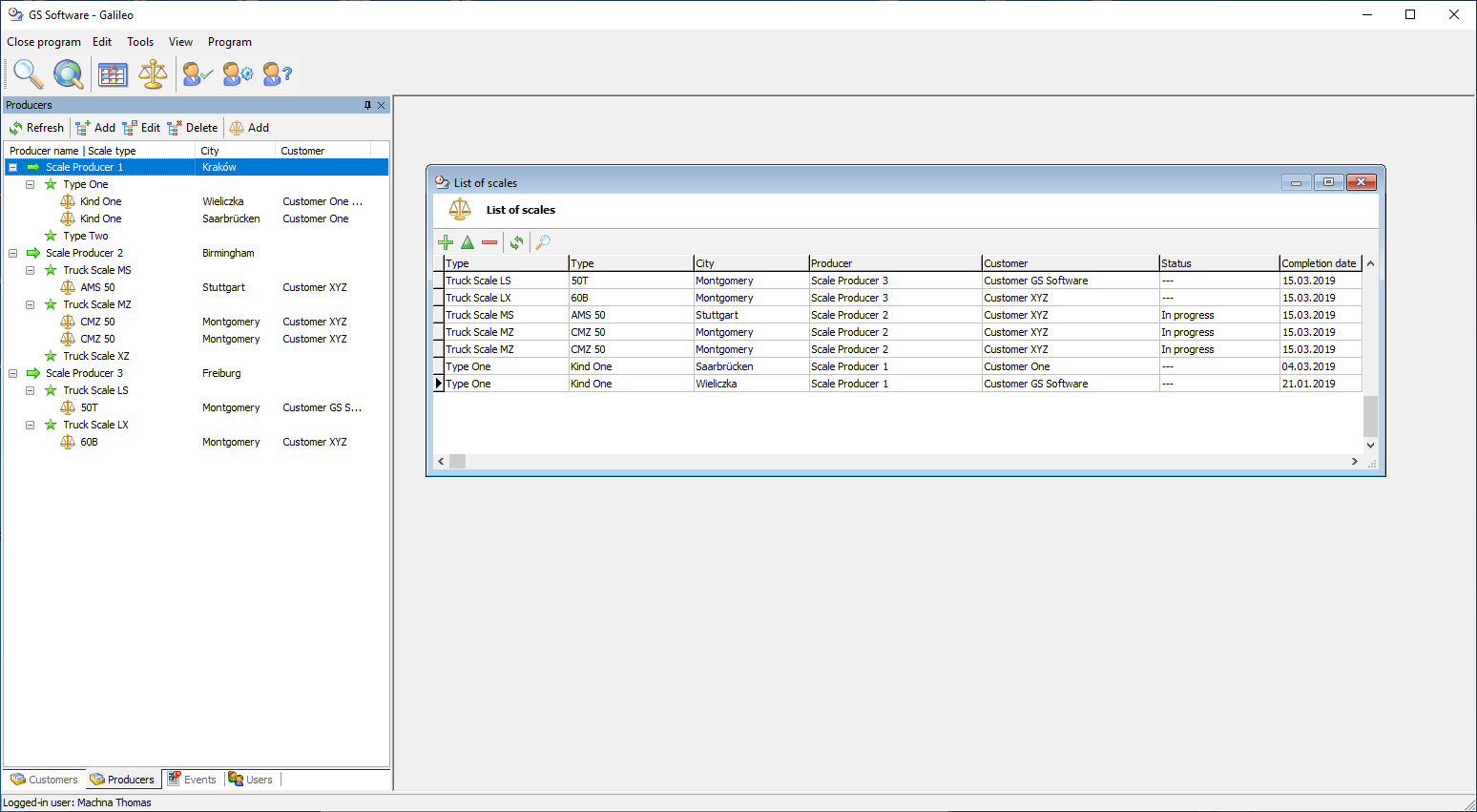1477x812 pixels.
Task: Select the Truck Scale MS row in scales list
Action: (x=480, y=315)
